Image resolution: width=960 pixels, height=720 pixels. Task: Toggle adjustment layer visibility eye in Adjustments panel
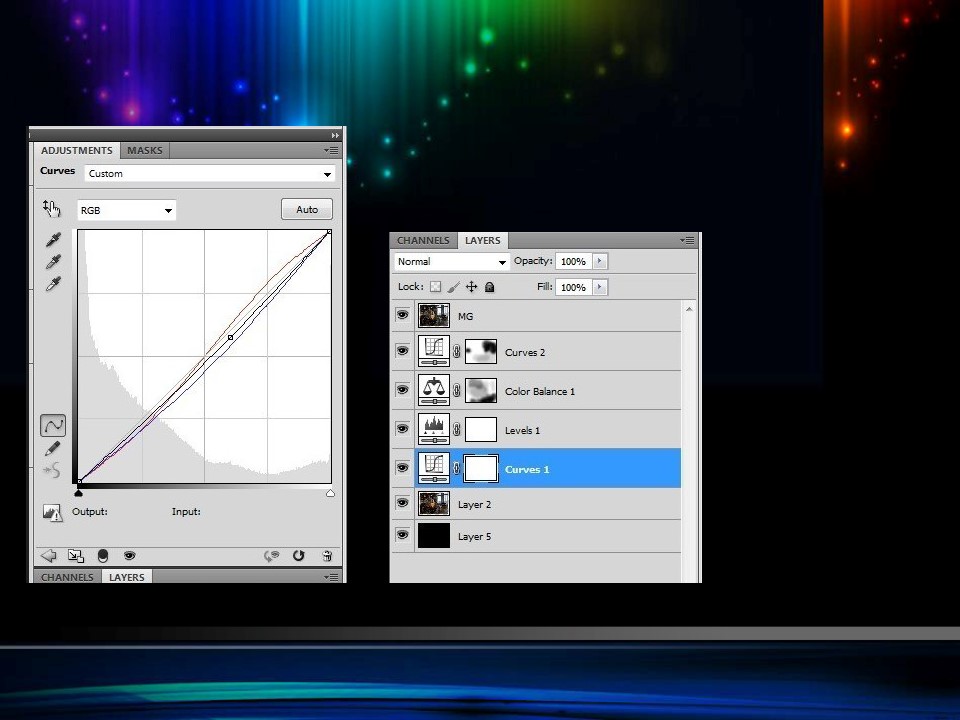pos(129,555)
